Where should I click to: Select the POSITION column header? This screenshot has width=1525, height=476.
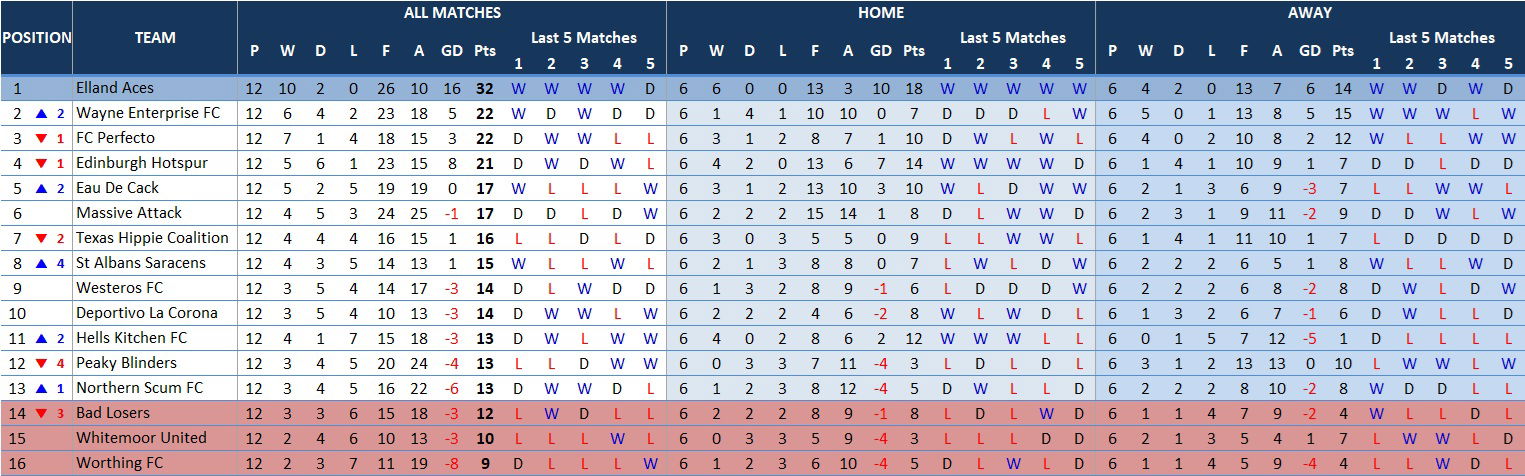point(36,38)
